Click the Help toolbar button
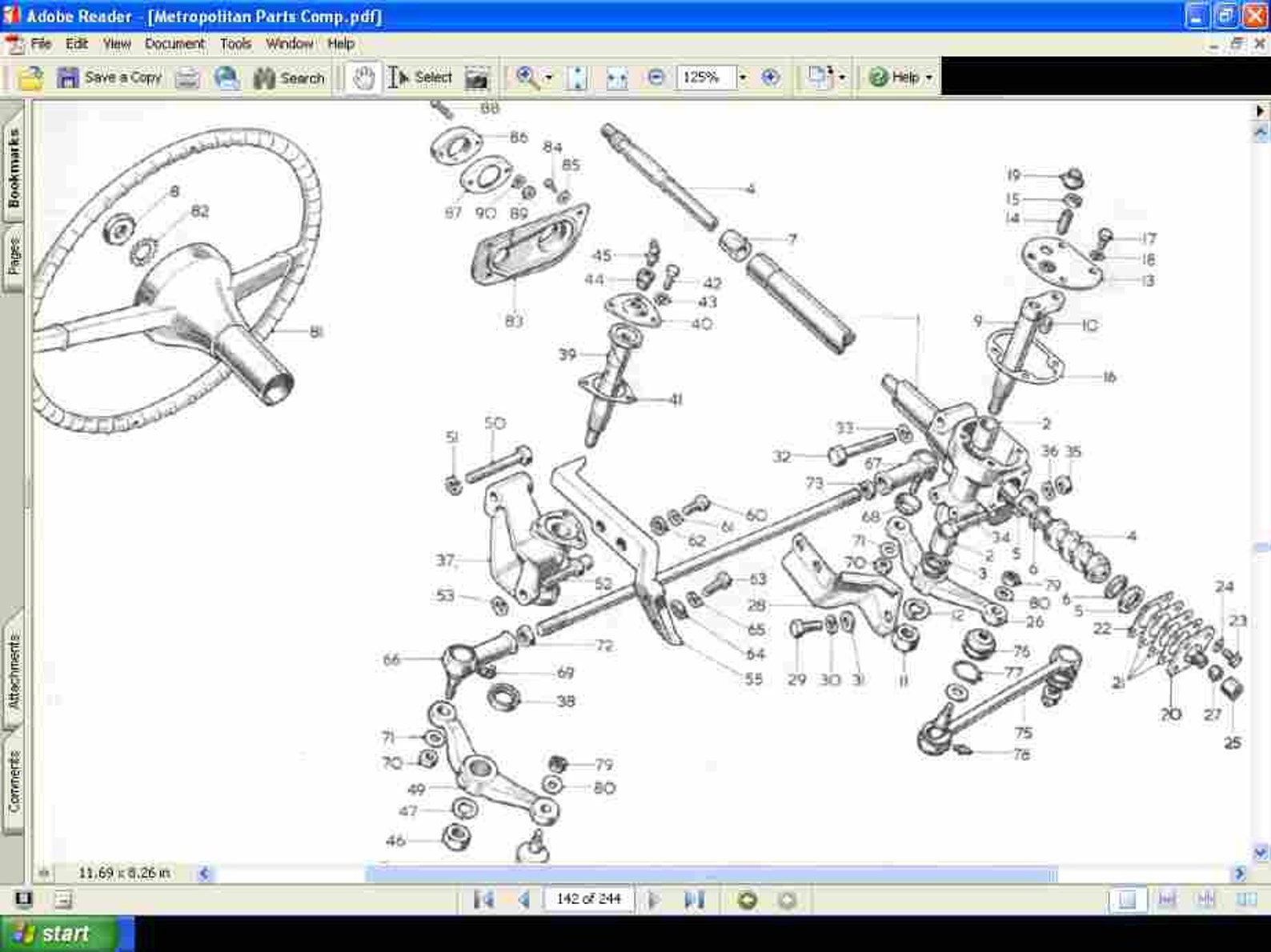Image resolution: width=1271 pixels, height=952 pixels. point(894,78)
